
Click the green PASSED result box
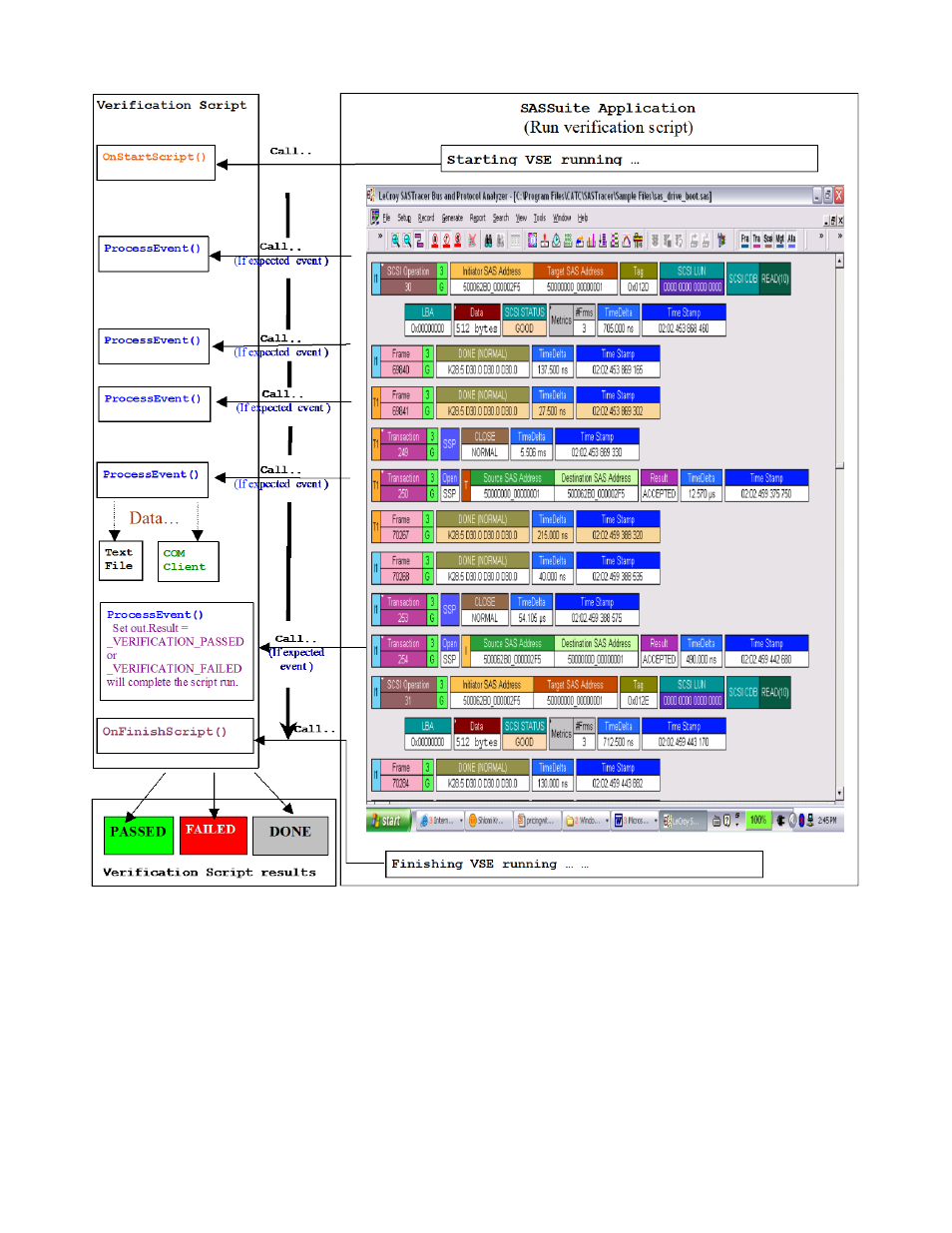tap(139, 836)
